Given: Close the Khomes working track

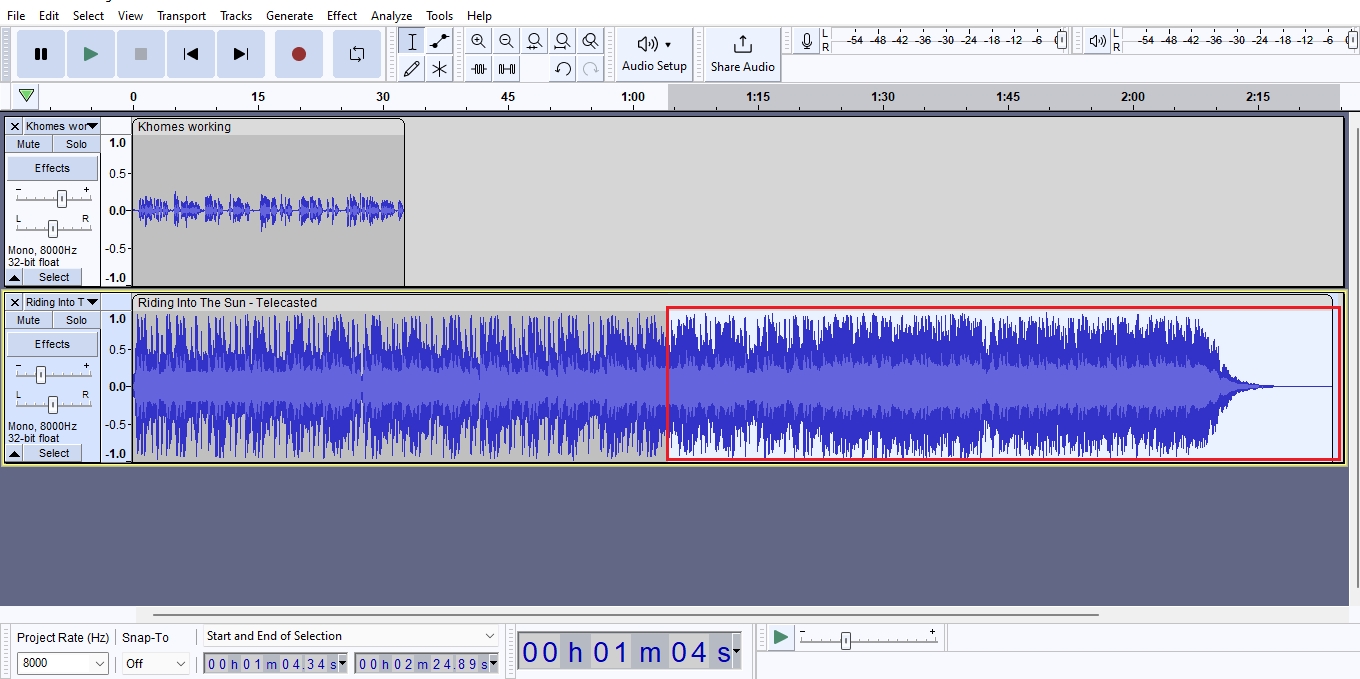Looking at the screenshot, I should coord(14,126).
